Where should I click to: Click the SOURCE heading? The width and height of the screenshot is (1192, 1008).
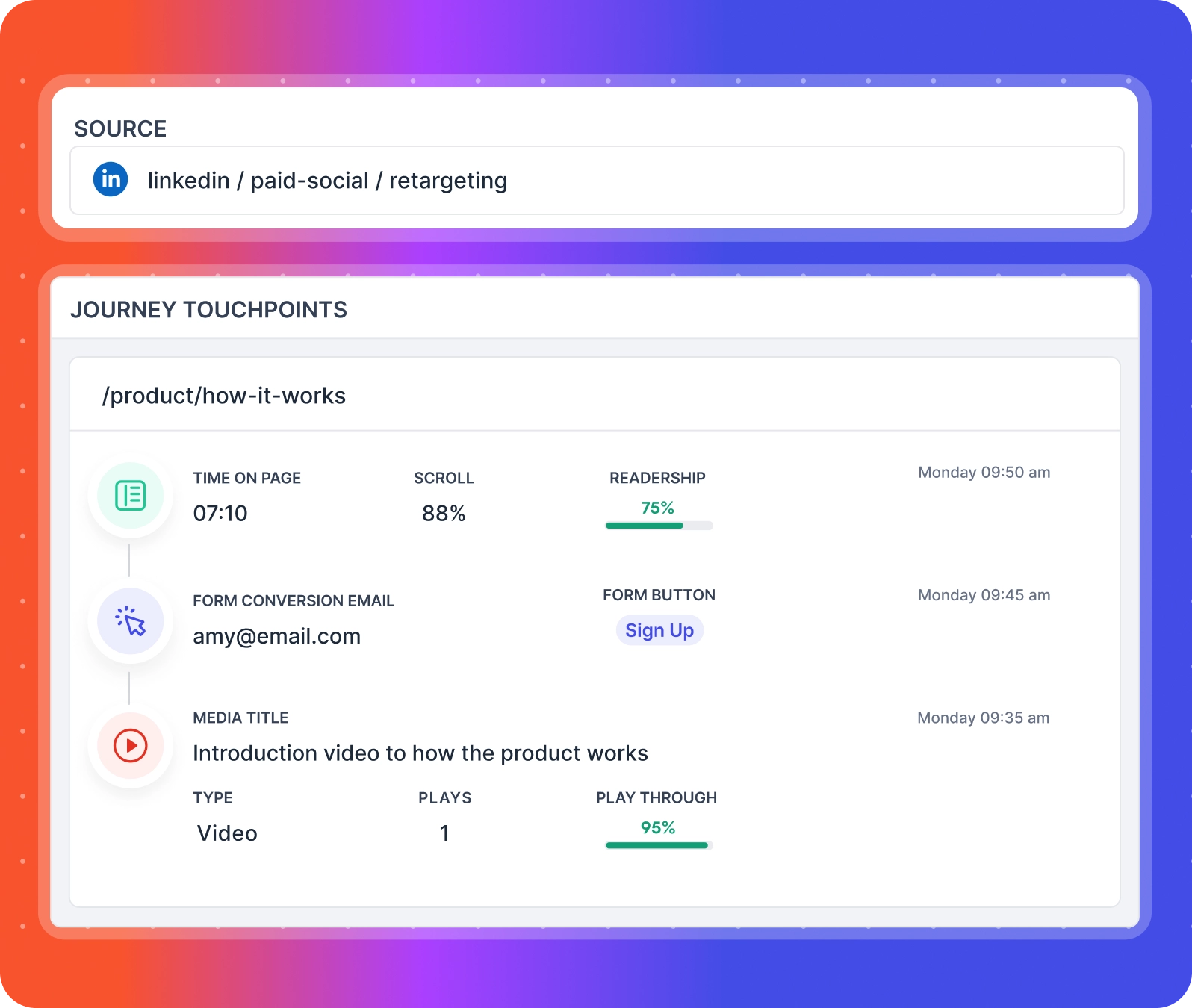point(120,128)
